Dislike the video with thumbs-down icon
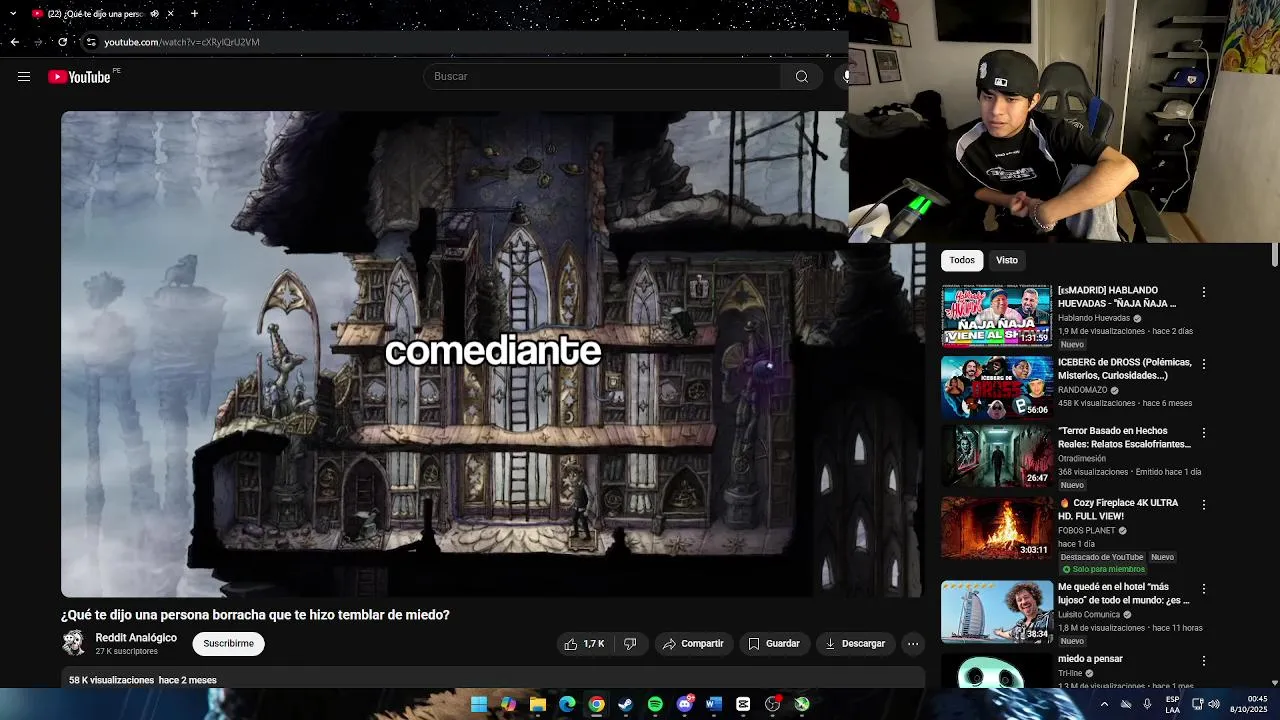This screenshot has width=1280, height=720. [x=630, y=644]
